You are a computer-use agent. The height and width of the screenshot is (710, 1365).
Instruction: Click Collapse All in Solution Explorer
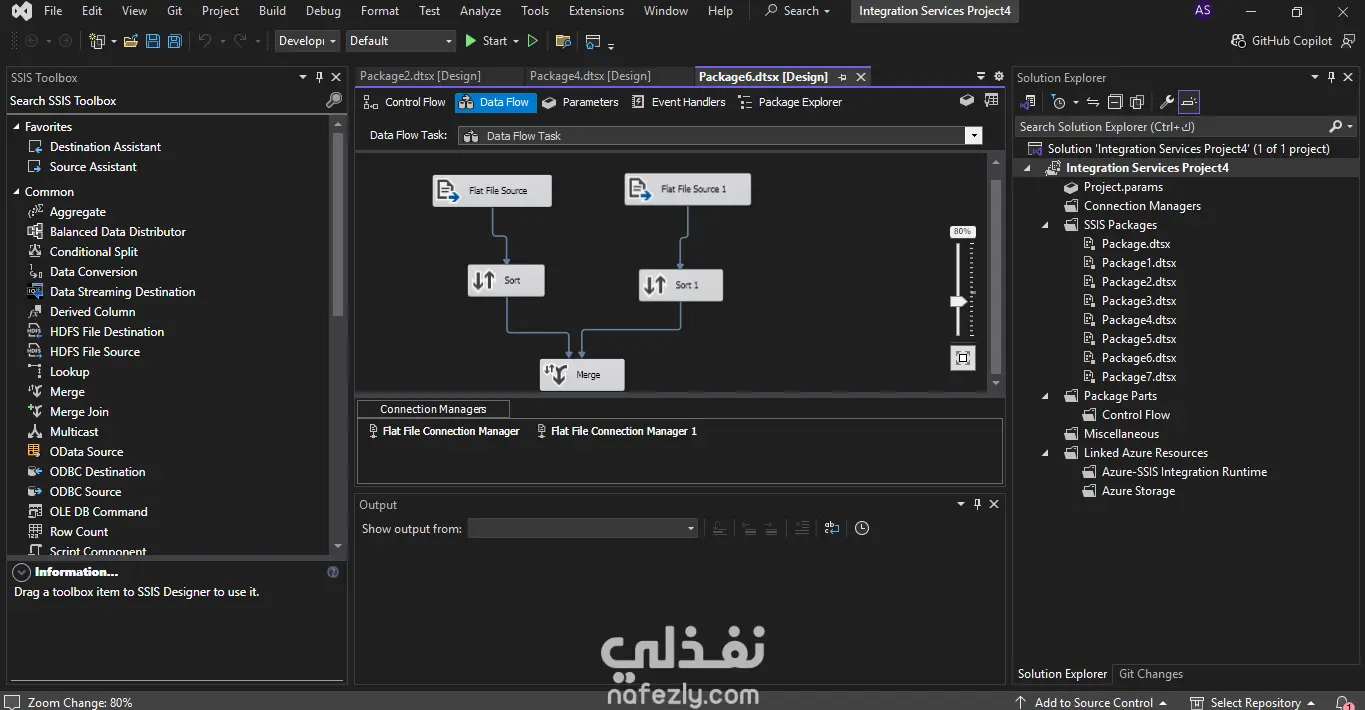(1115, 102)
